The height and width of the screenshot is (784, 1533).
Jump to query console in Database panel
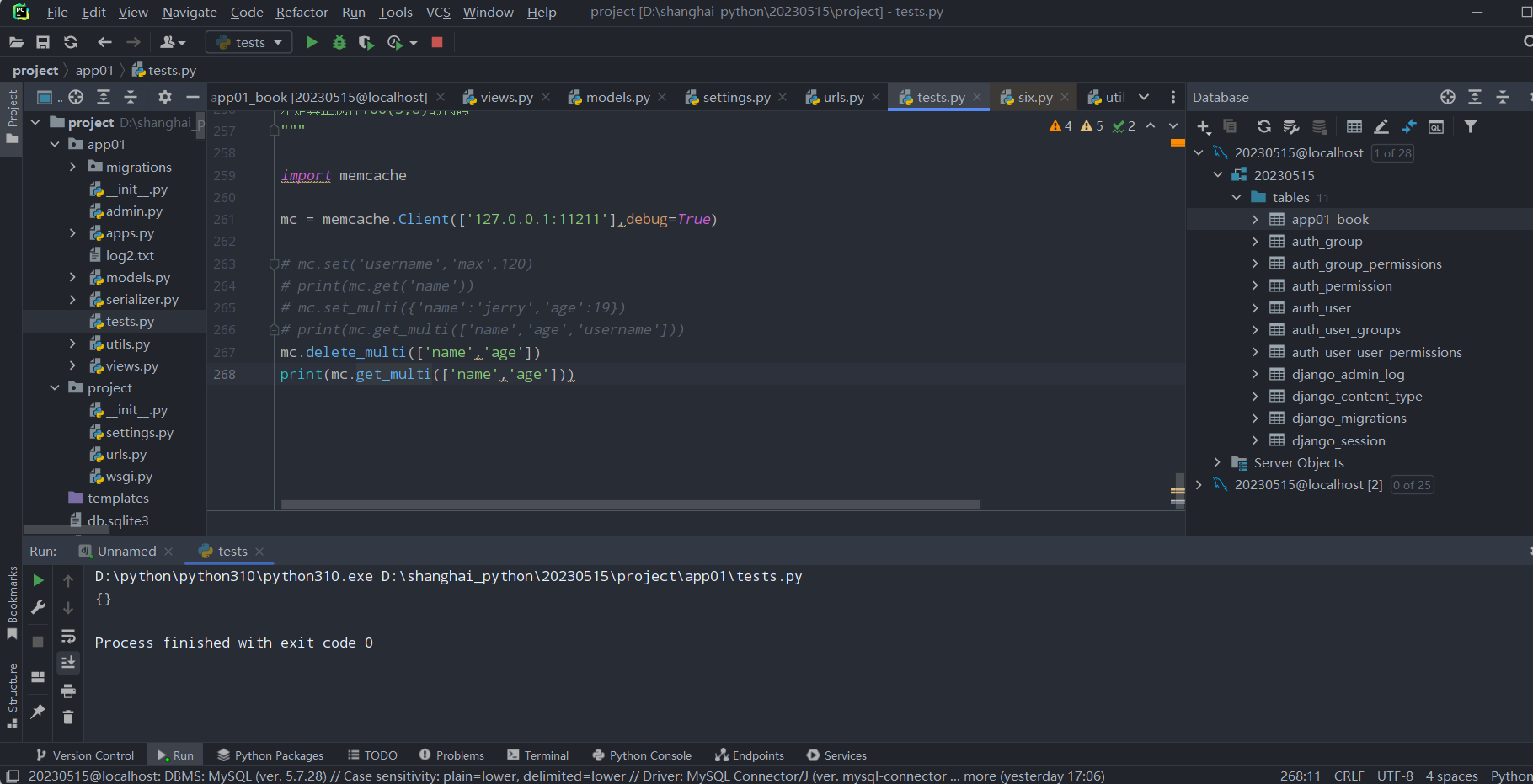[x=1436, y=126]
